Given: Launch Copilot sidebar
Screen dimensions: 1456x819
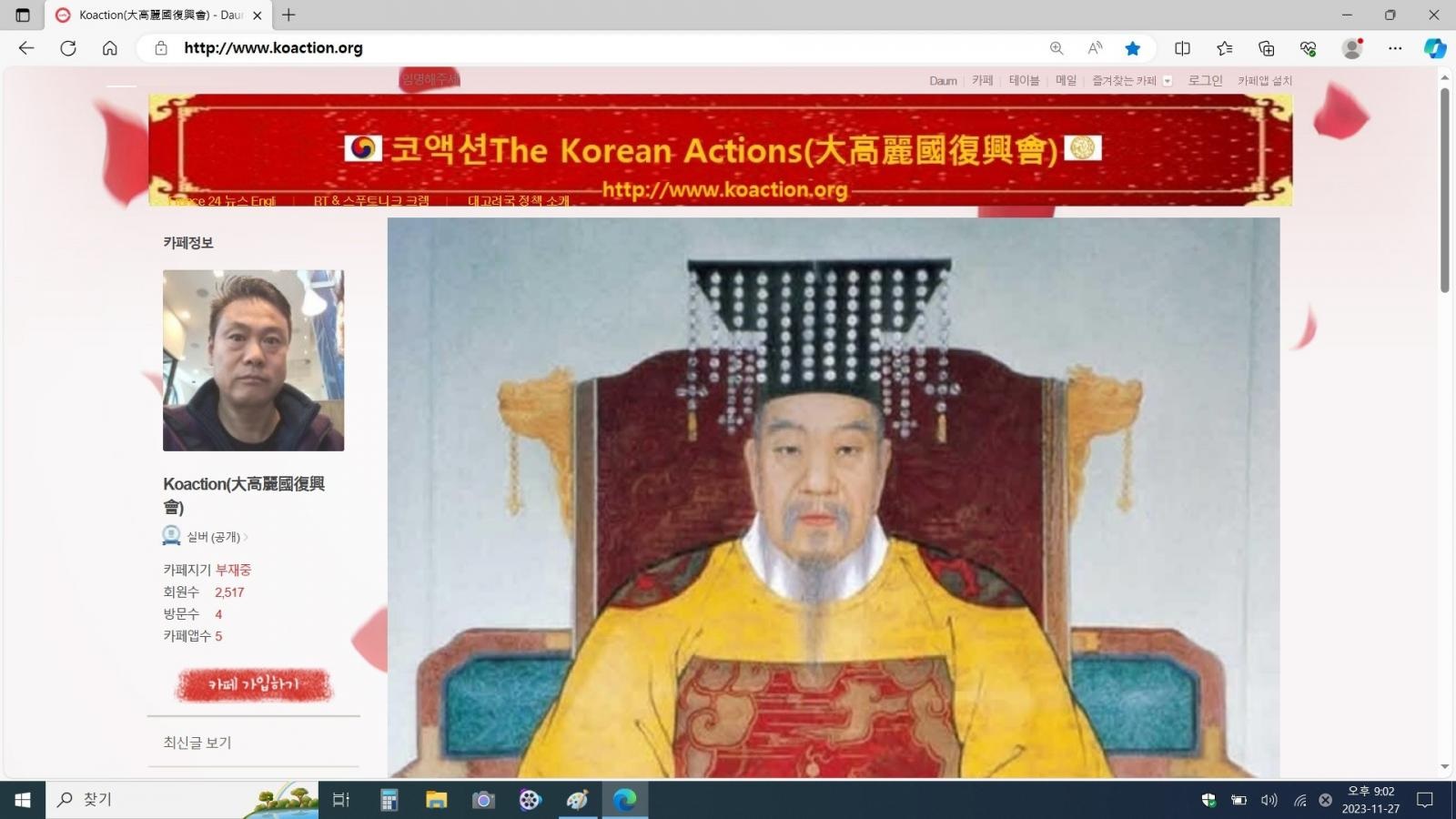Looking at the screenshot, I should (1435, 48).
